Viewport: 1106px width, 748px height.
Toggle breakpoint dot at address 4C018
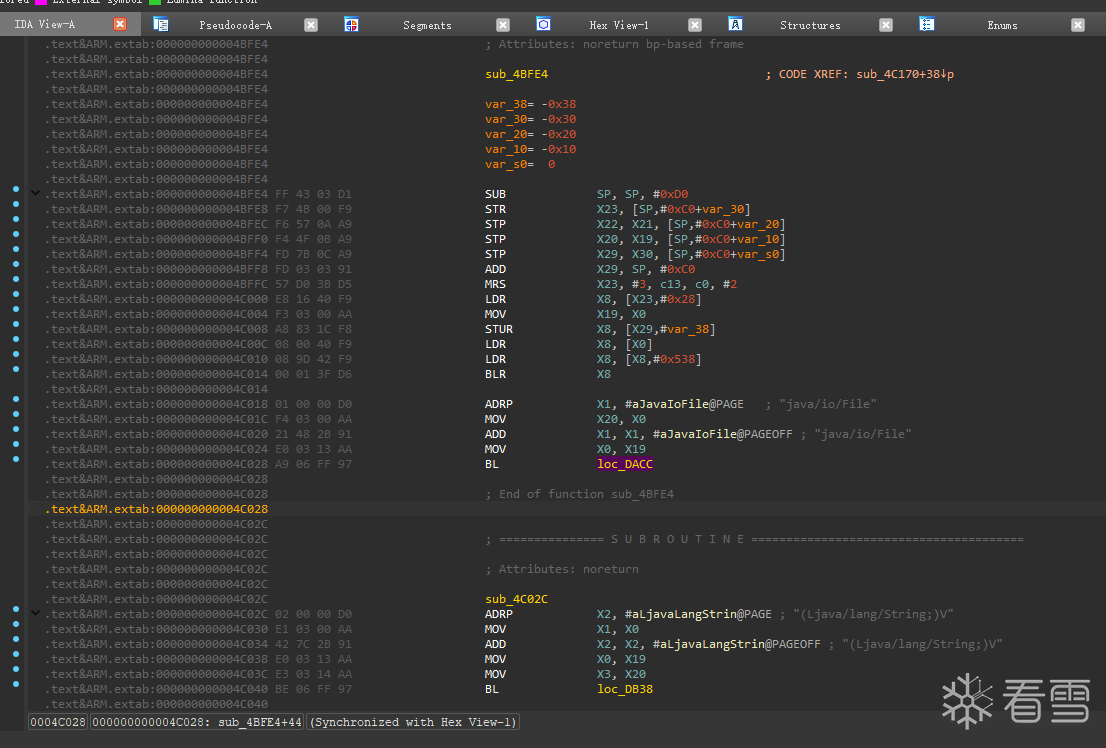click(x=16, y=399)
